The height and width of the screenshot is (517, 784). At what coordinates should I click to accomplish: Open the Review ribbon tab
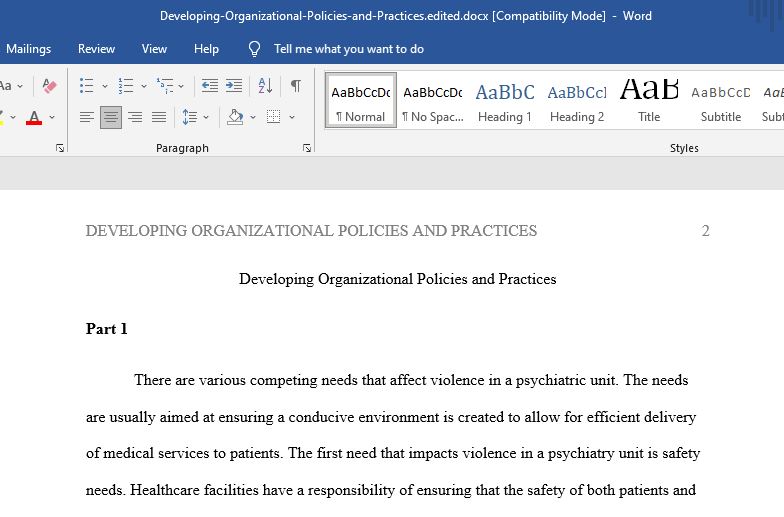96,49
